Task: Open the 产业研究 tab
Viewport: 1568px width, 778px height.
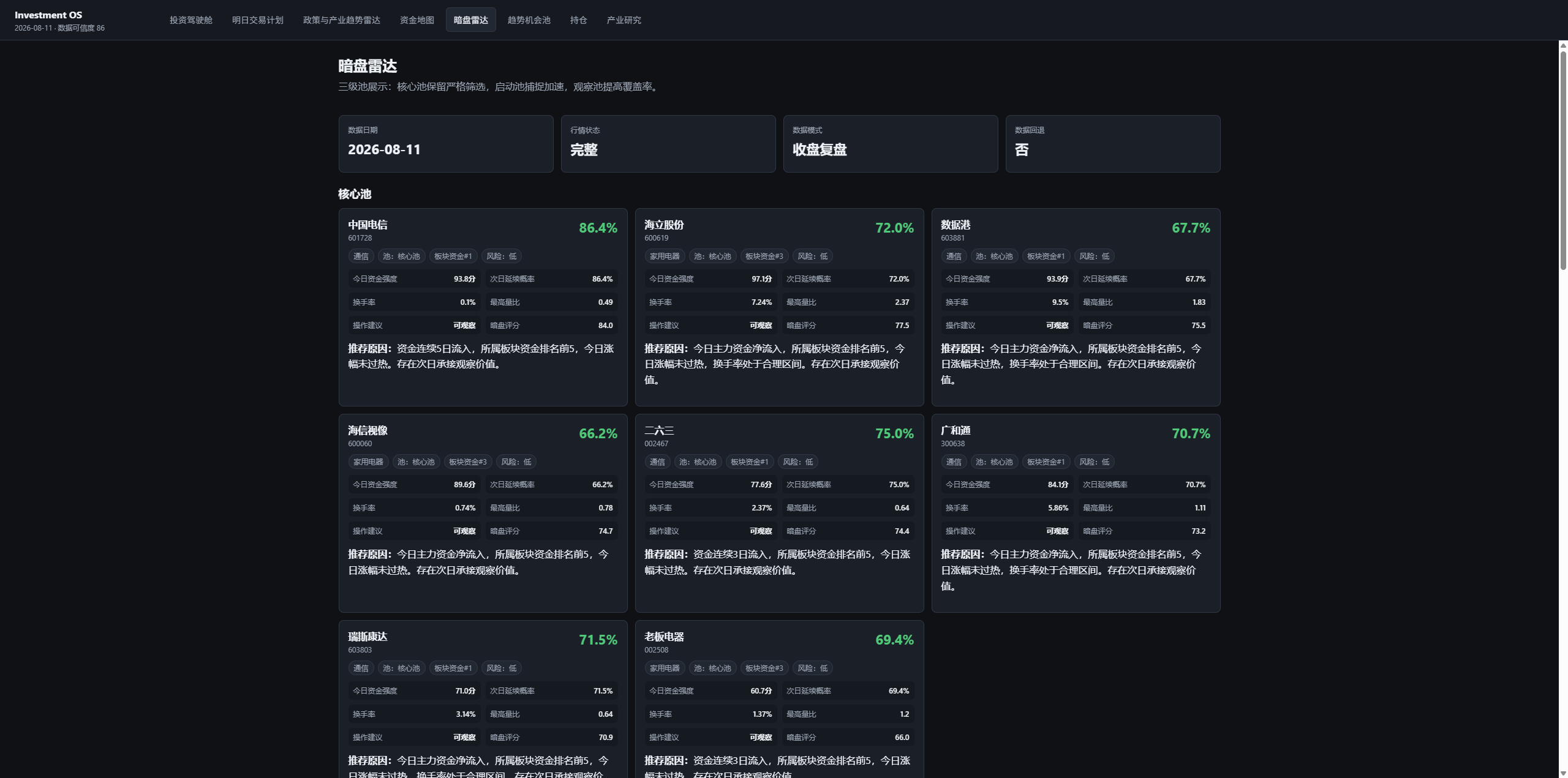Action: click(624, 20)
